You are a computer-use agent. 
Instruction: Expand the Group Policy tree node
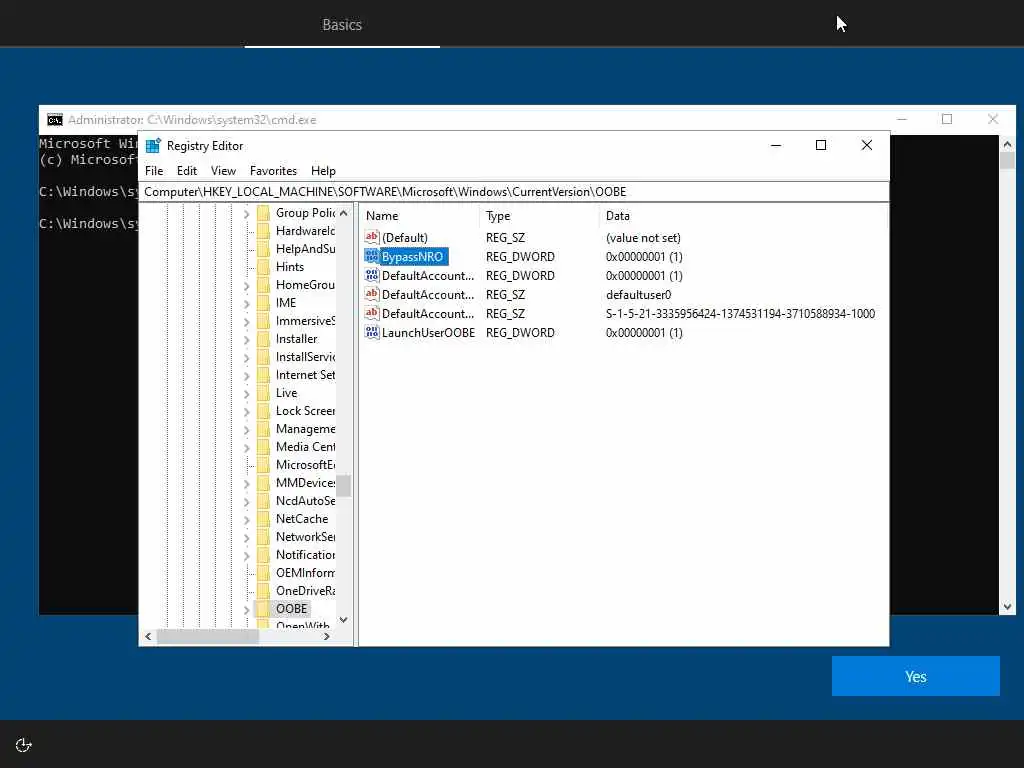(246, 214)
